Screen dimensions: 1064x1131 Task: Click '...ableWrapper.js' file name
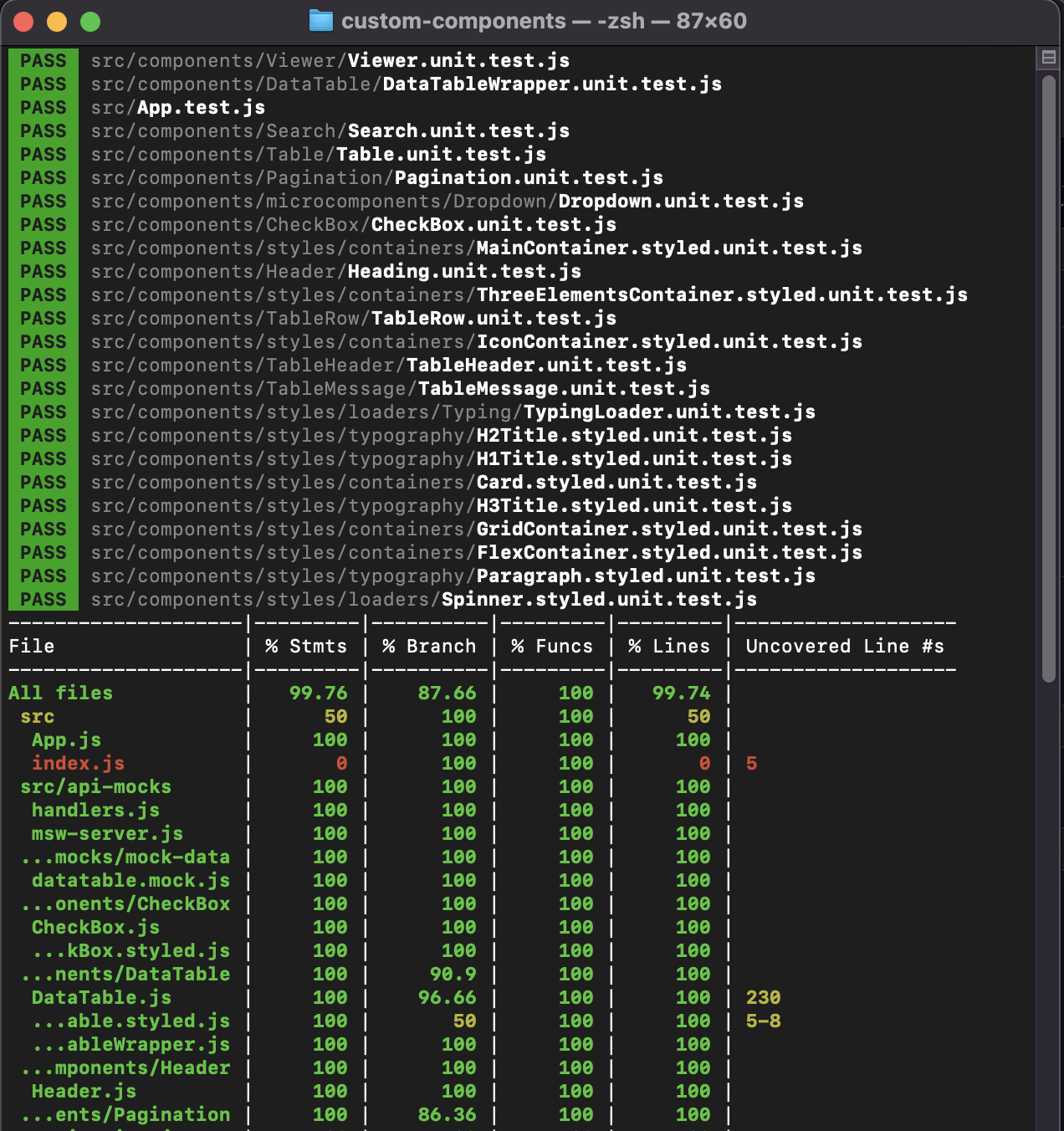click(131, 1045)
